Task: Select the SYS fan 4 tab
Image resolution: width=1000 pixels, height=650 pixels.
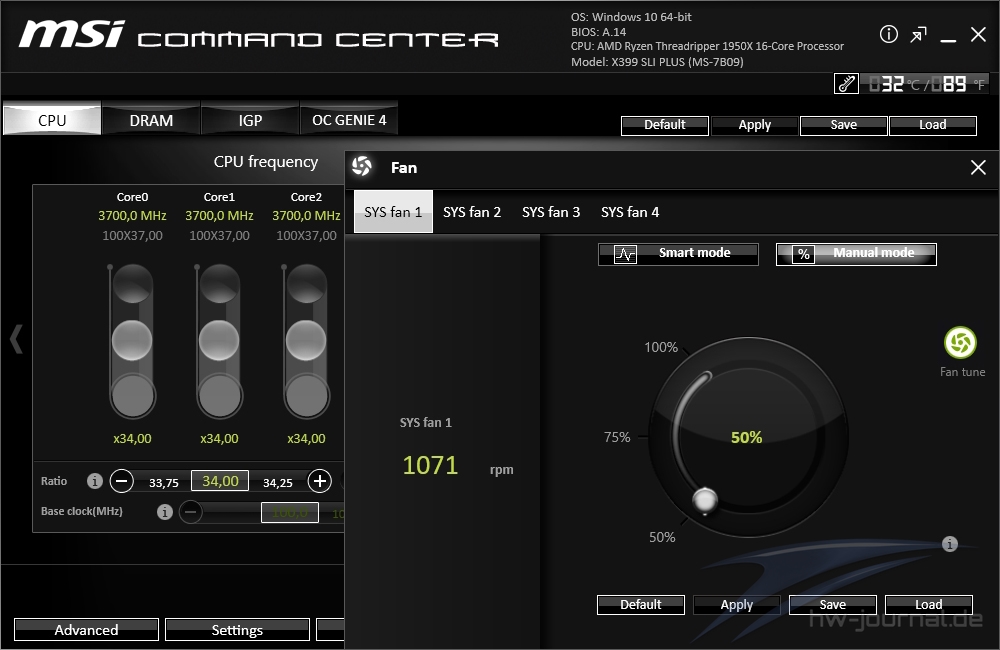Action: pyautogui.click(x=630, y=212)
